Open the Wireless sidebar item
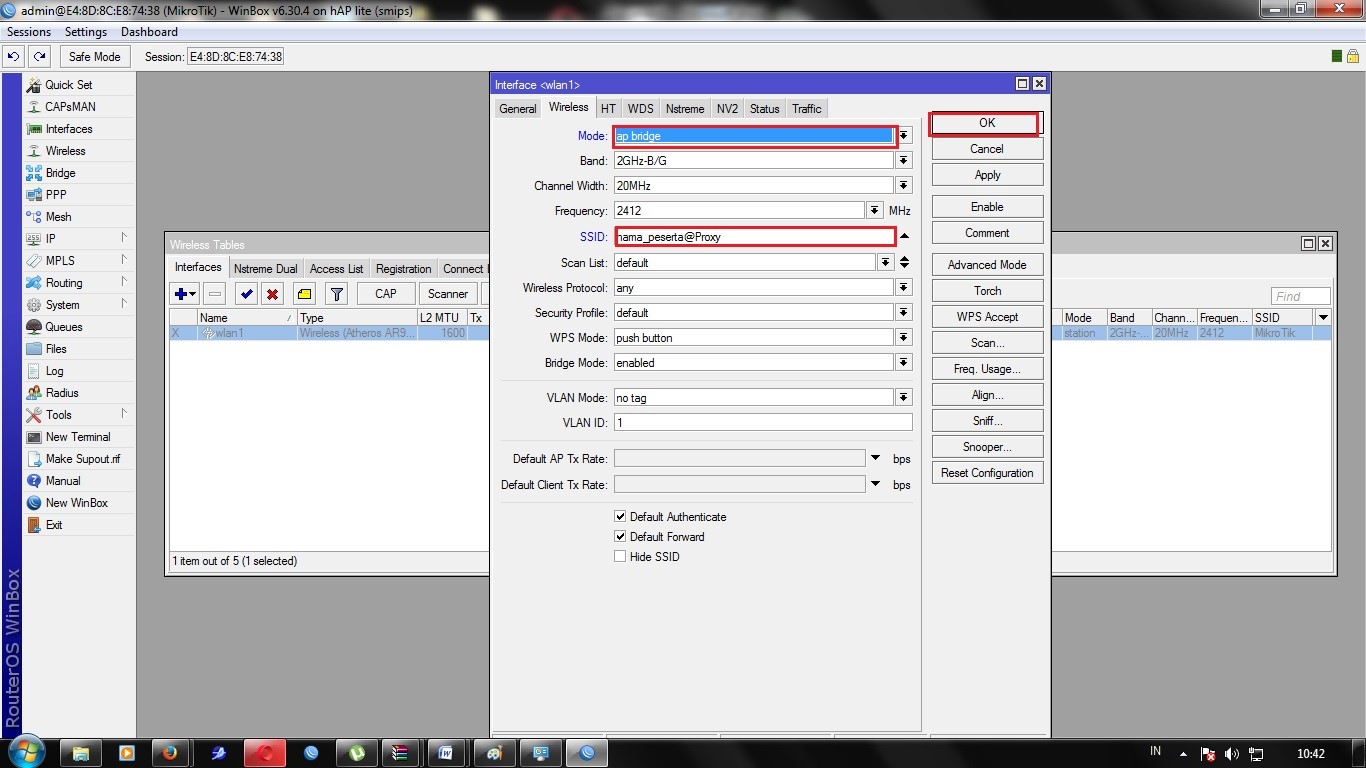1366x768 pixels. (65, 151)
